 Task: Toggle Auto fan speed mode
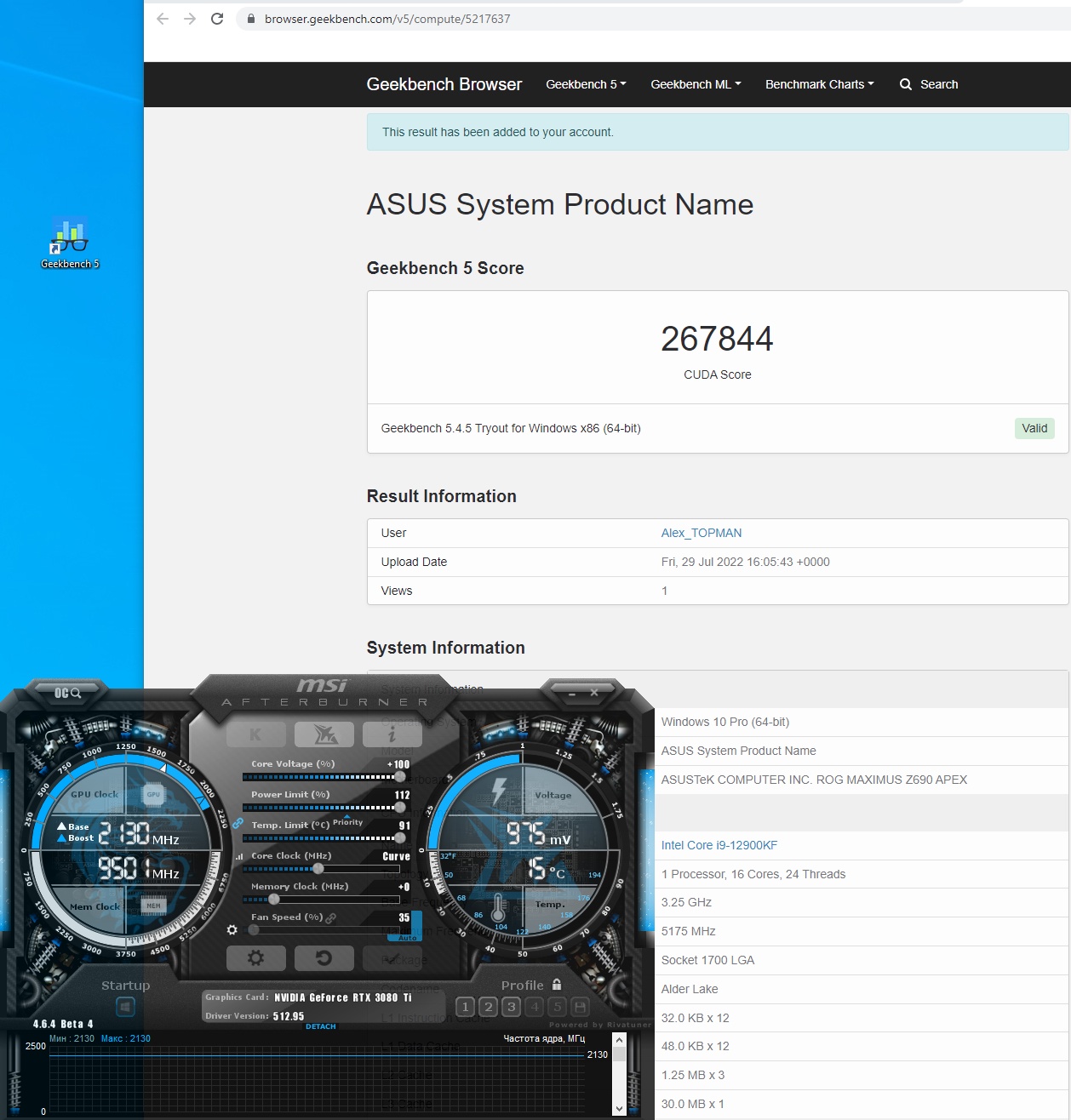click(408, 938)
